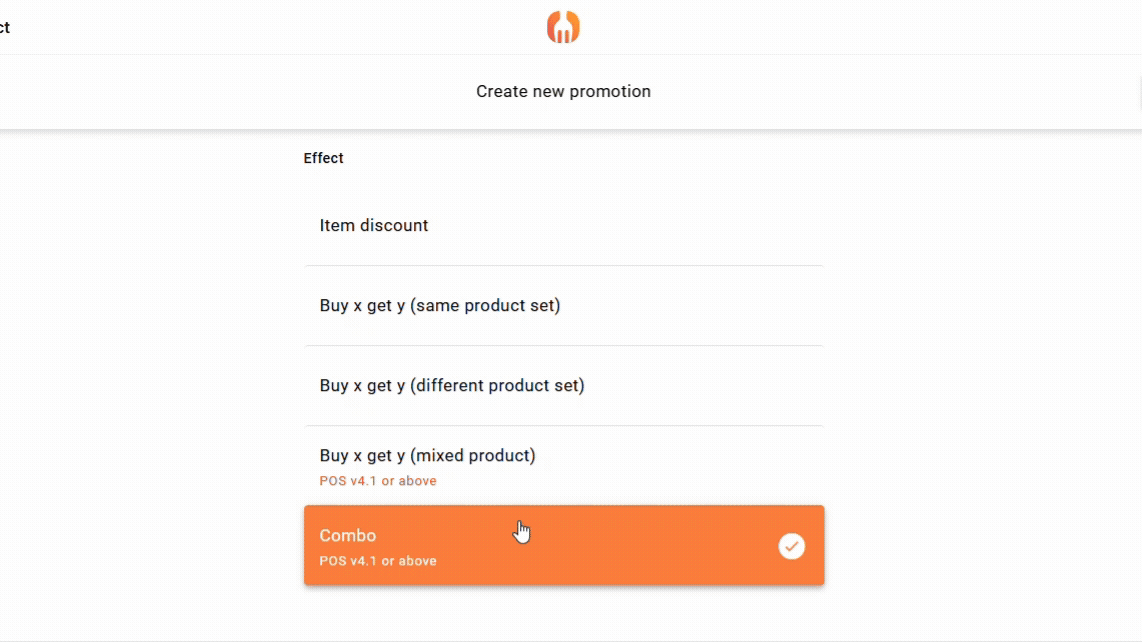
Task: Click the Combo label text
Action: click(348, 536)
